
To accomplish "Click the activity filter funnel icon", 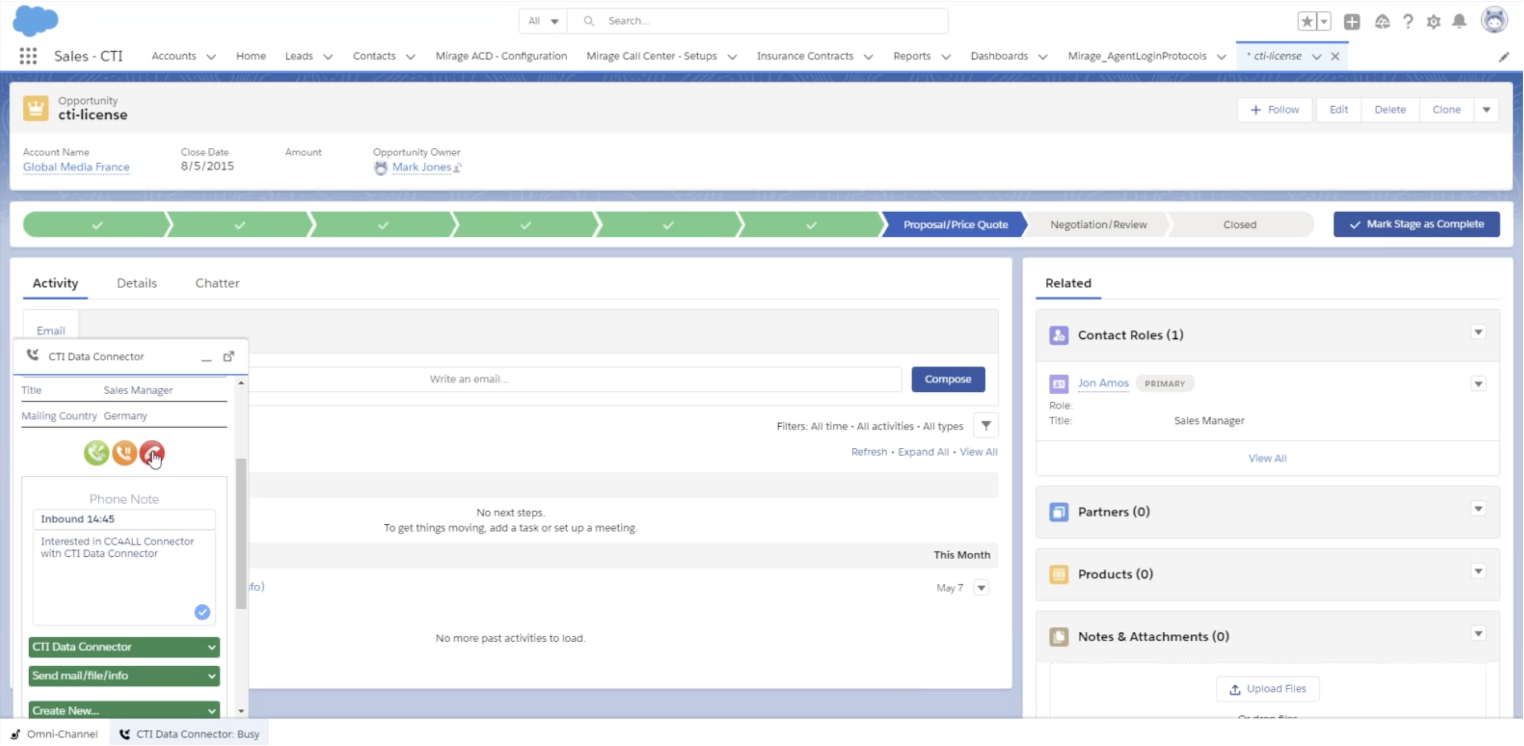I will click(x=986, y=426).
